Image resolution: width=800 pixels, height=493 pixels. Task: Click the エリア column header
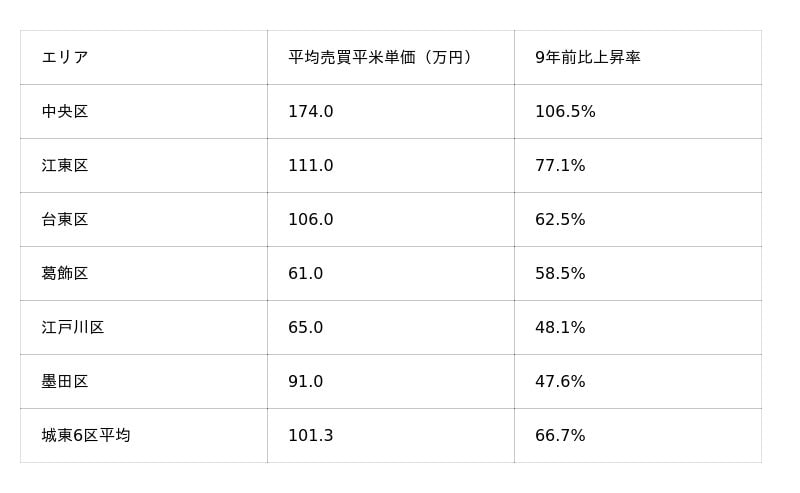[x=65, y=58]
